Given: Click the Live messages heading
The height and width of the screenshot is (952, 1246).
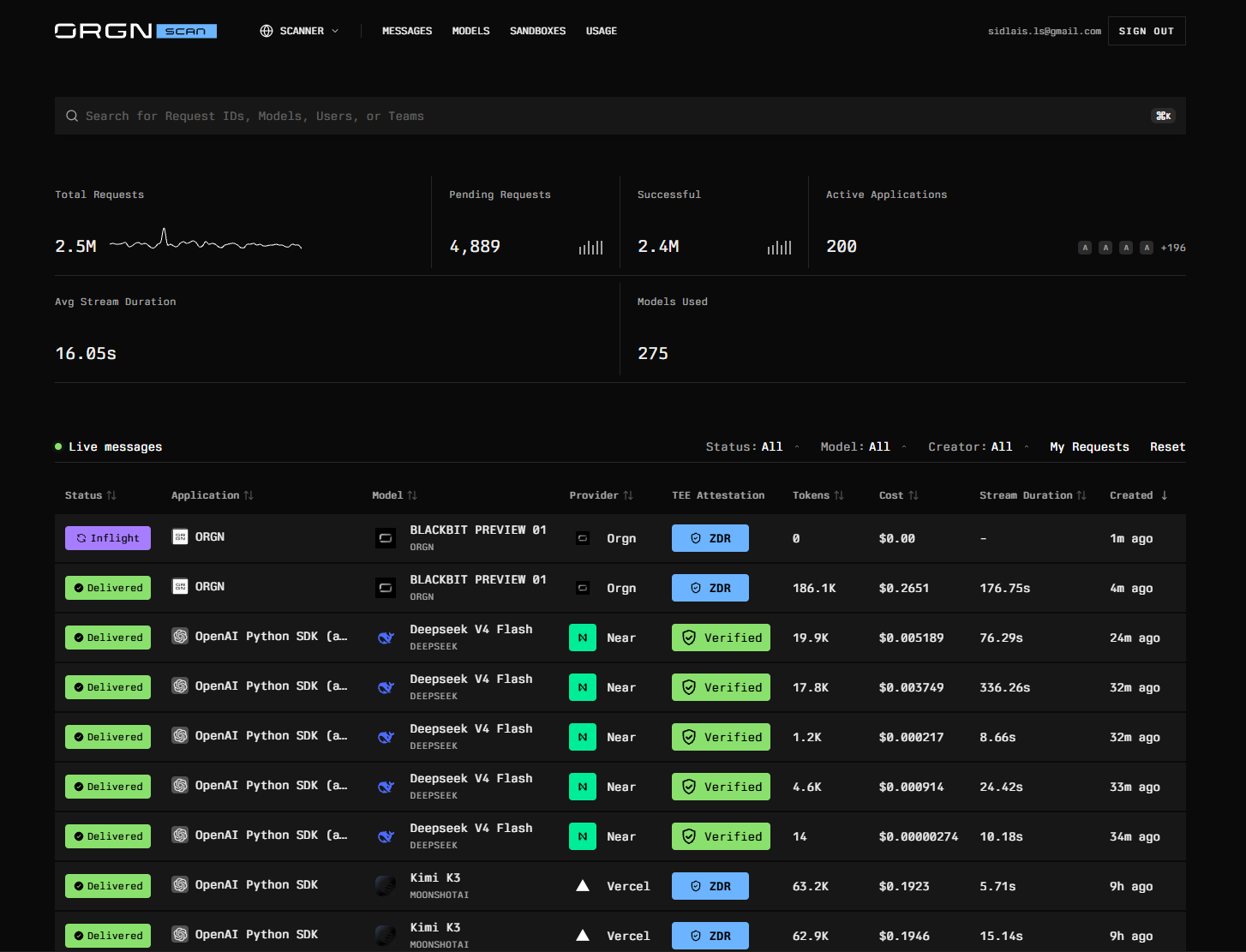Looking at the screenshot, I should [x=115, y=447].
